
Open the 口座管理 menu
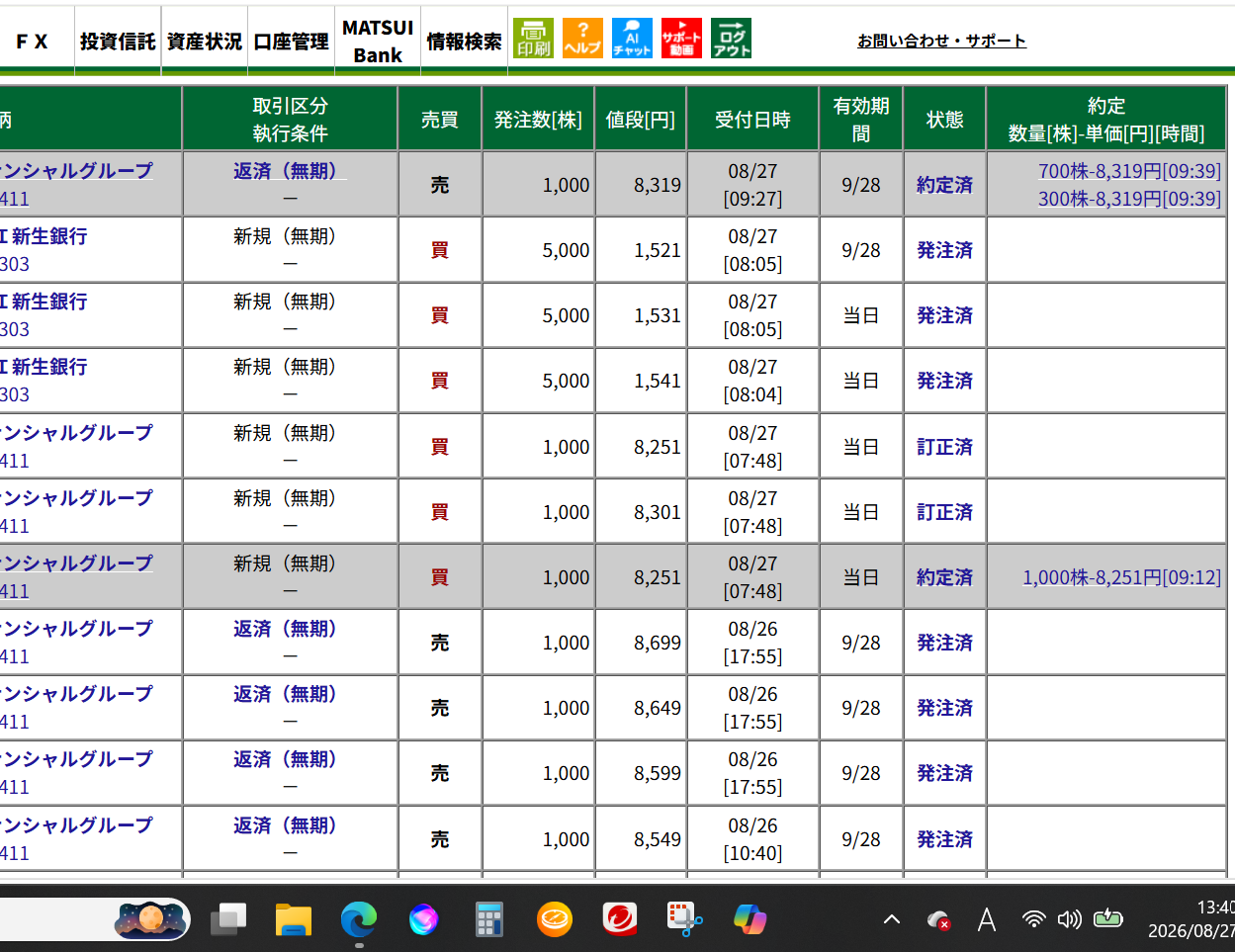[x=292, y=42]
